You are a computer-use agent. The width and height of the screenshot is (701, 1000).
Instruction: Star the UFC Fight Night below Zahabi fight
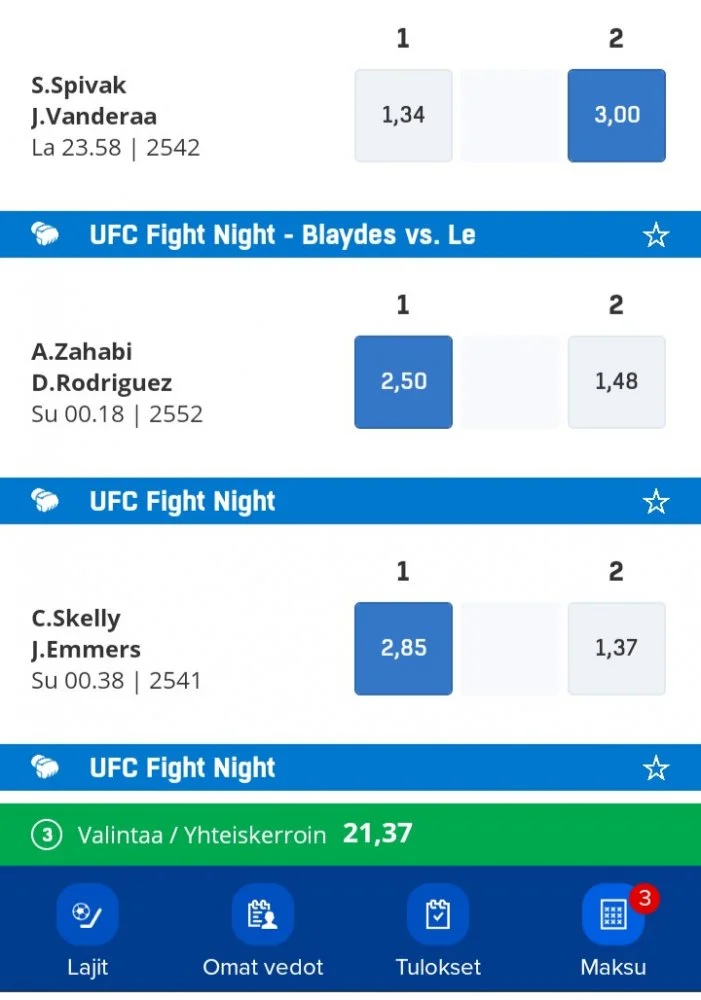655,502
